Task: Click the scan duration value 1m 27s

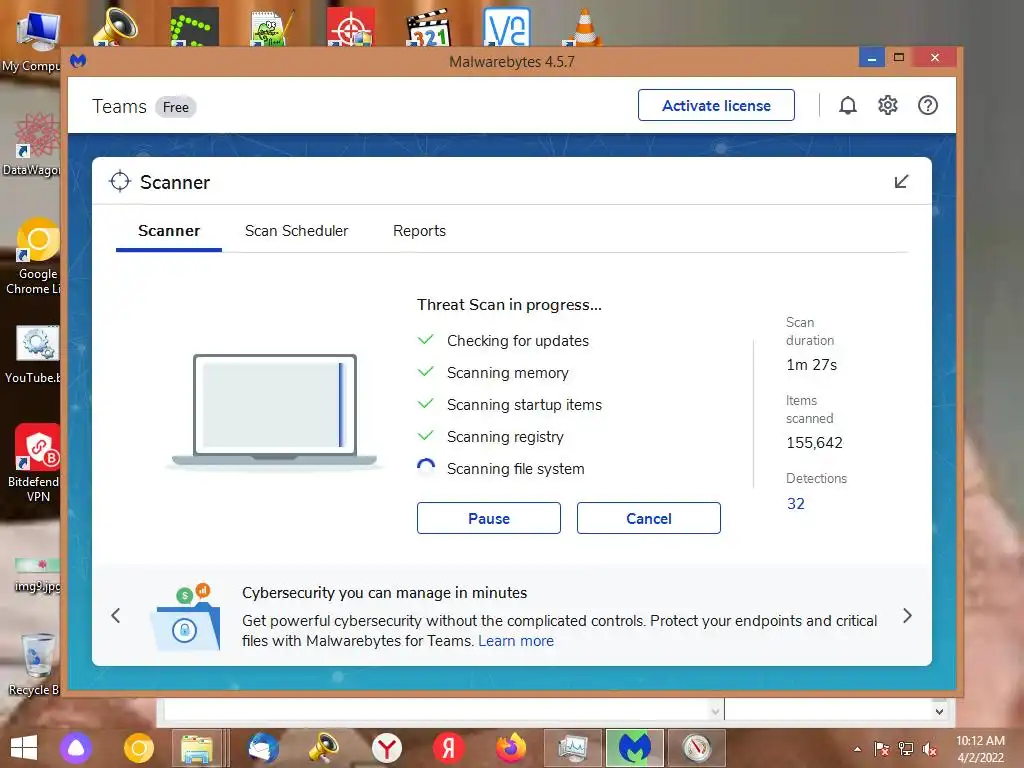Action: click(812, 365)
